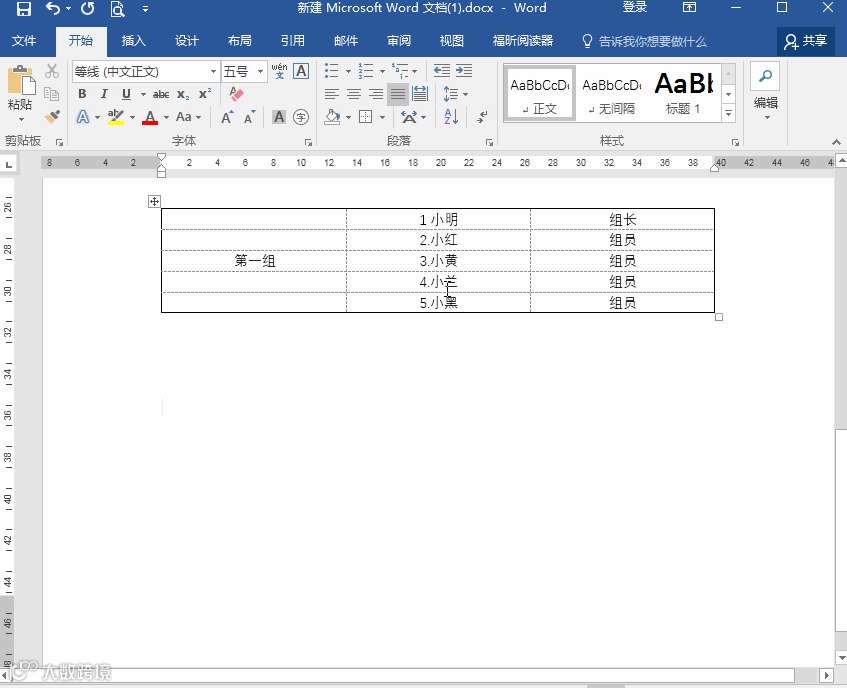Align text right
The image size is (847, 688).
coord(376,94)
